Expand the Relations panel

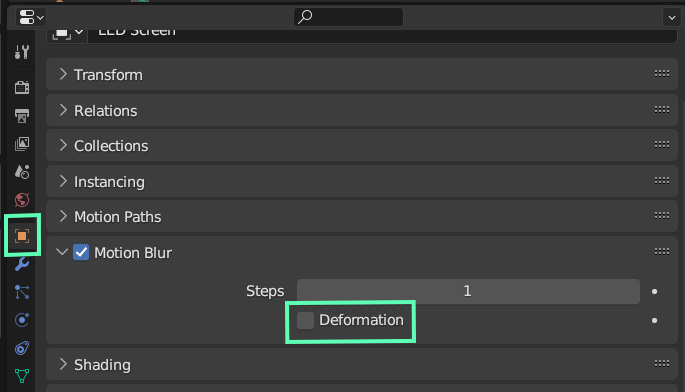pyautogui.click(x=63, y=110)
